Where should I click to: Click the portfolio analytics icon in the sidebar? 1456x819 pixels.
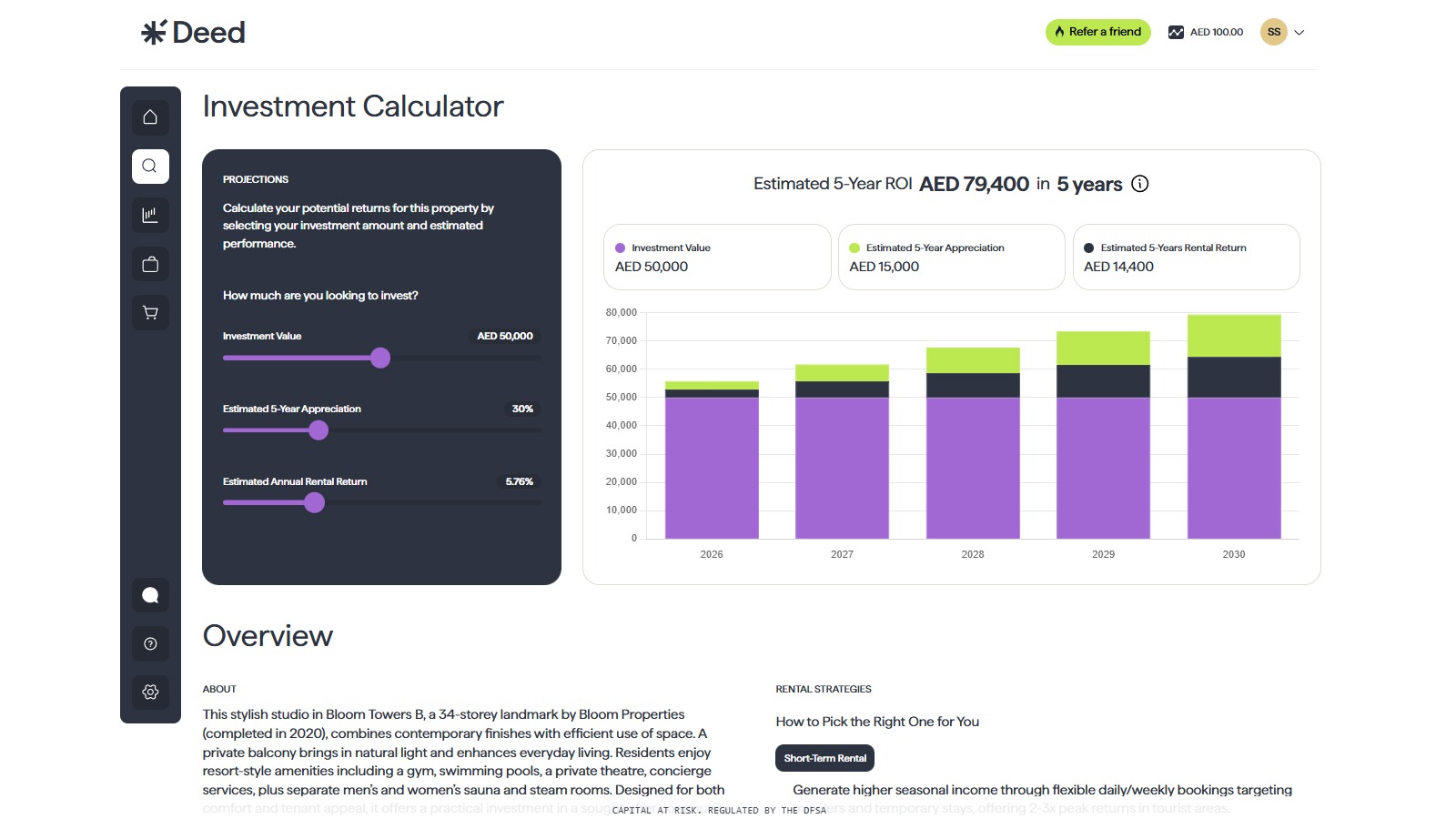point(150,215)
